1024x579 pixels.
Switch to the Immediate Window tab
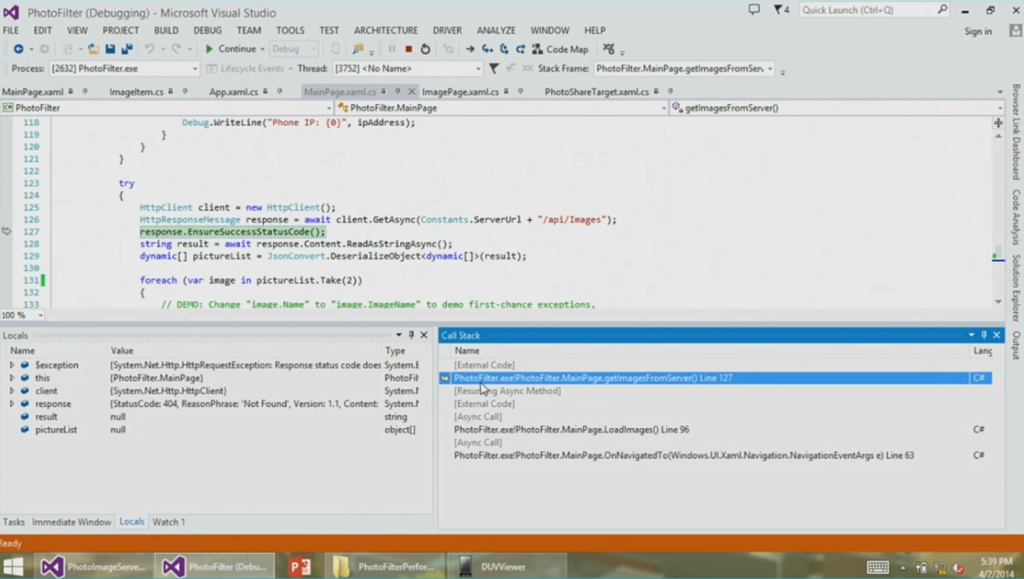[72, 522]
